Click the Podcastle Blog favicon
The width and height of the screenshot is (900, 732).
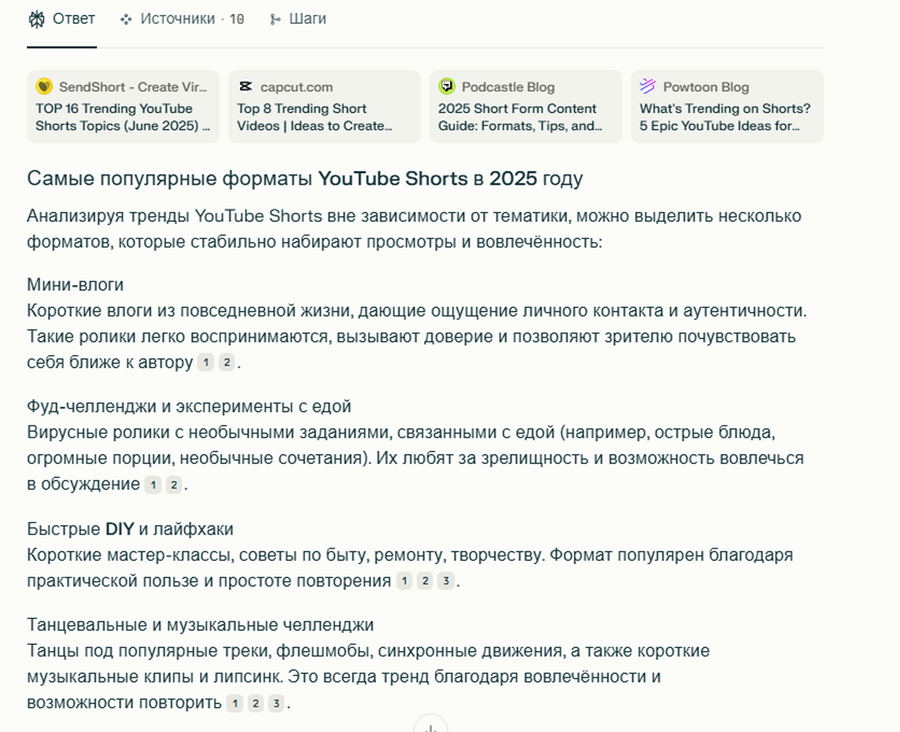tap(447, 87)
